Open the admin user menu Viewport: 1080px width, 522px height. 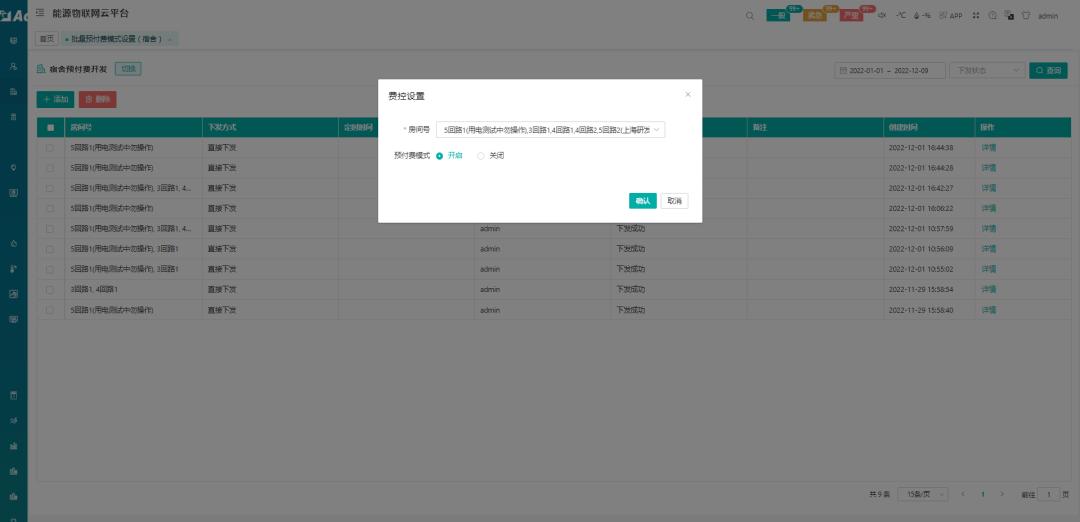point(1048,15)
